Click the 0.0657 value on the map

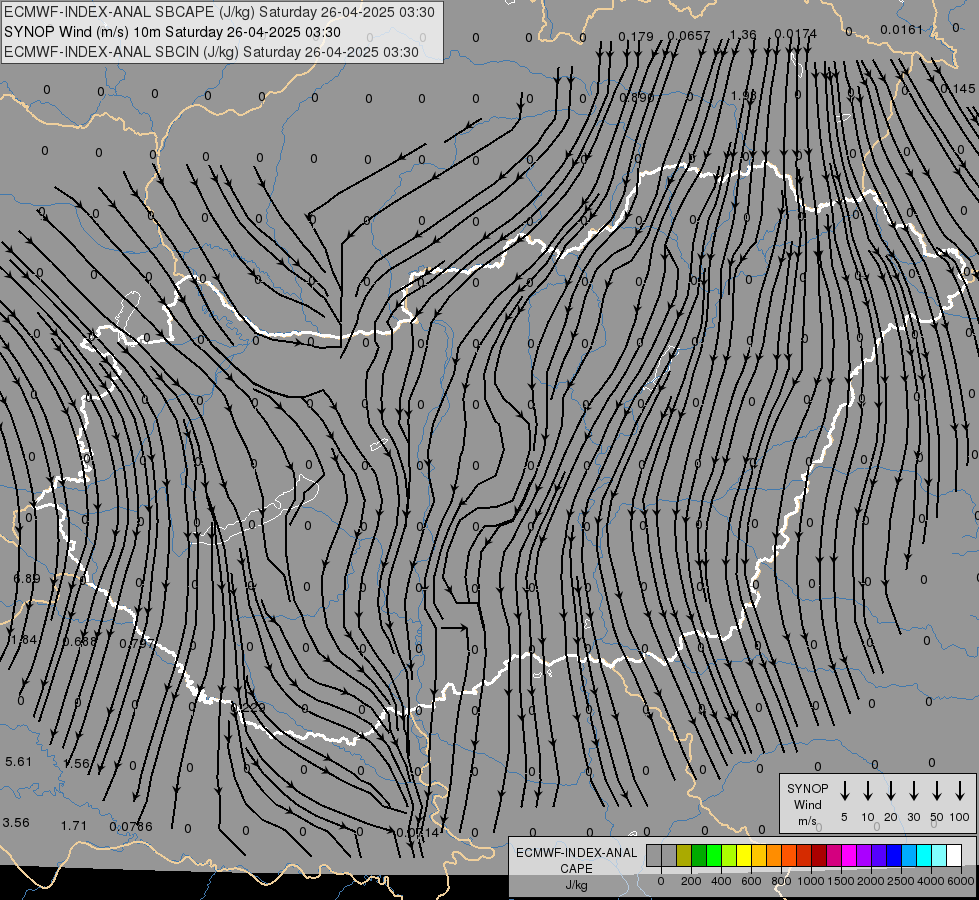click(689, 36)
